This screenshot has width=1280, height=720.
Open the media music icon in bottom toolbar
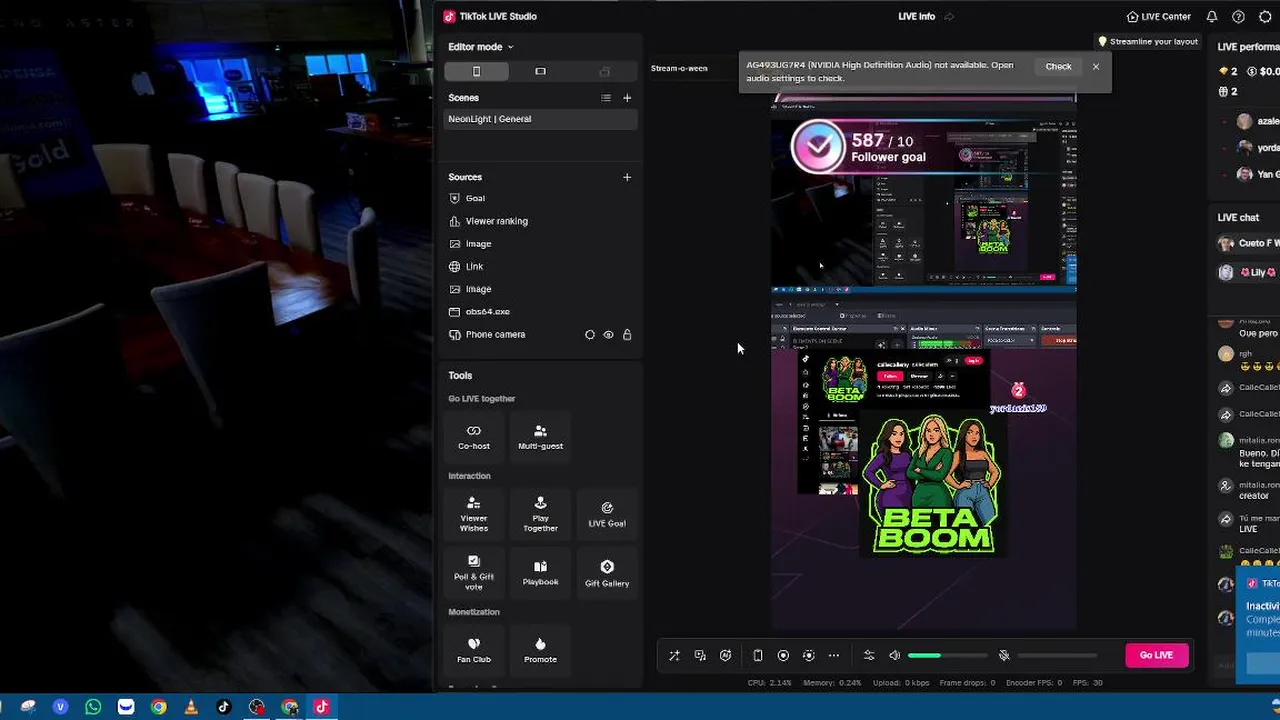tap(700, 656)
